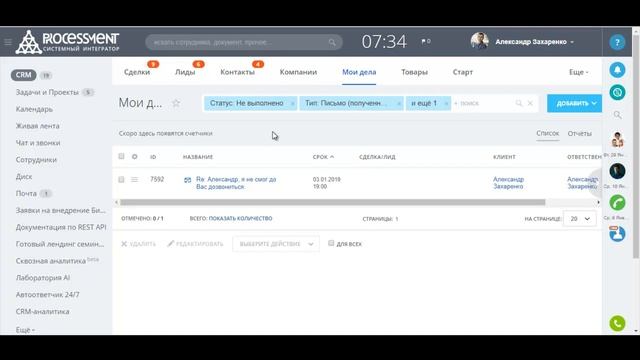Image resolution: width=640 pixels, height=360 pixels.
Task: Switch to Лиды tab
Action: click(185, 72)
